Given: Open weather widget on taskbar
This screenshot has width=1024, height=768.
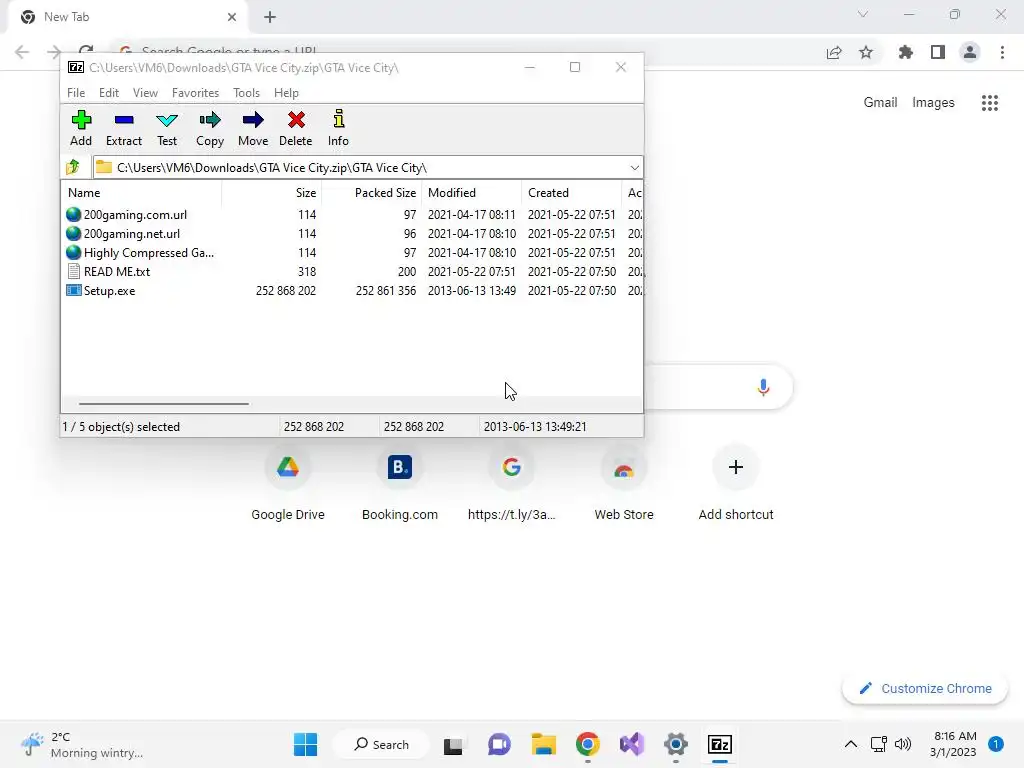Looking at the screenshot, I should [x=82, y=744].
